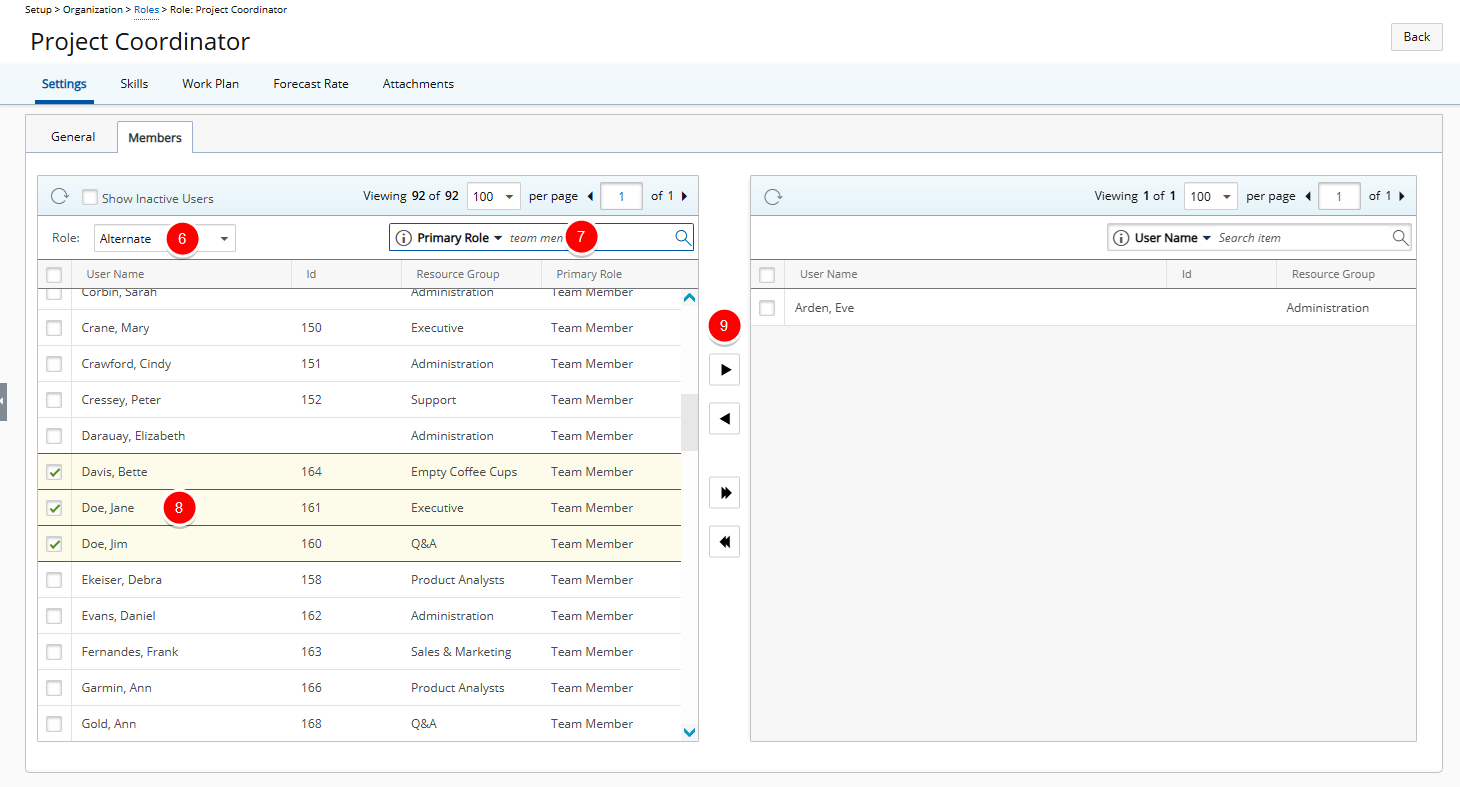Click info icon beside Primary Role
Screen dimensions: 1460x787
(404, 238)
